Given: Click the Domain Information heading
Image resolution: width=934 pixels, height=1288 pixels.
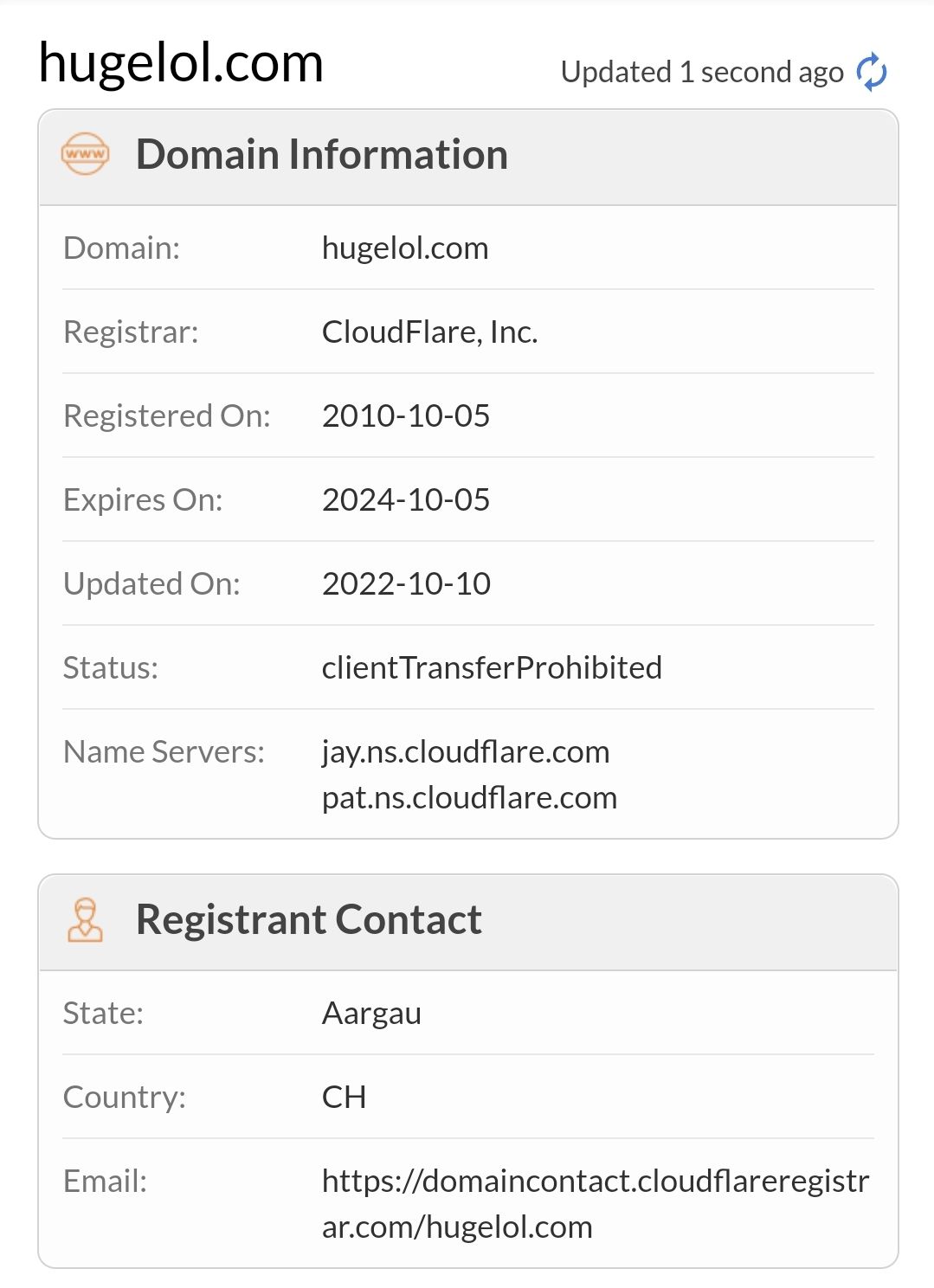Looking at the screenshot, I should (322, 155).
